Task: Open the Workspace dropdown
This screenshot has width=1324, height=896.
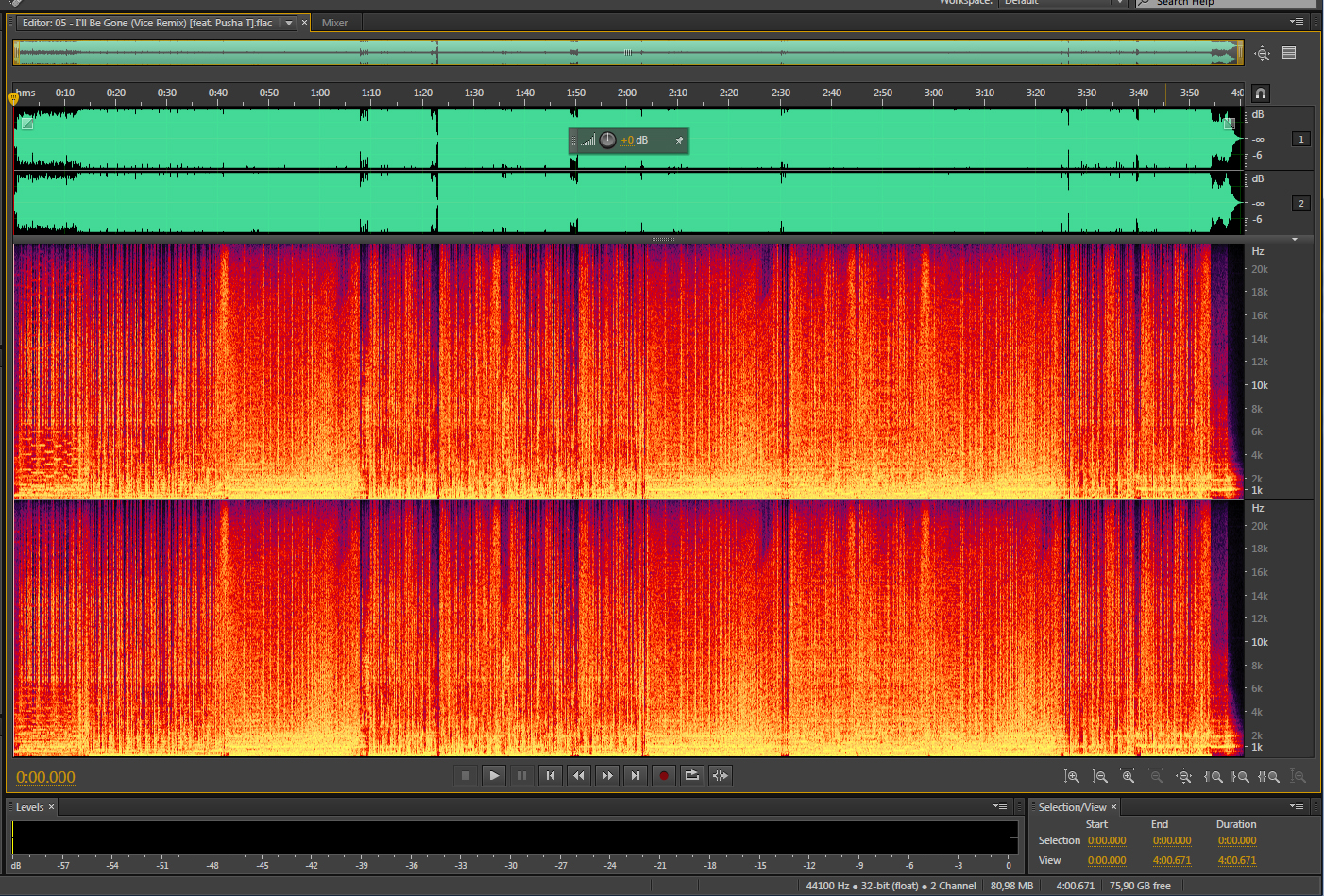Action: pyautogui.click(x=1063, y=3)
